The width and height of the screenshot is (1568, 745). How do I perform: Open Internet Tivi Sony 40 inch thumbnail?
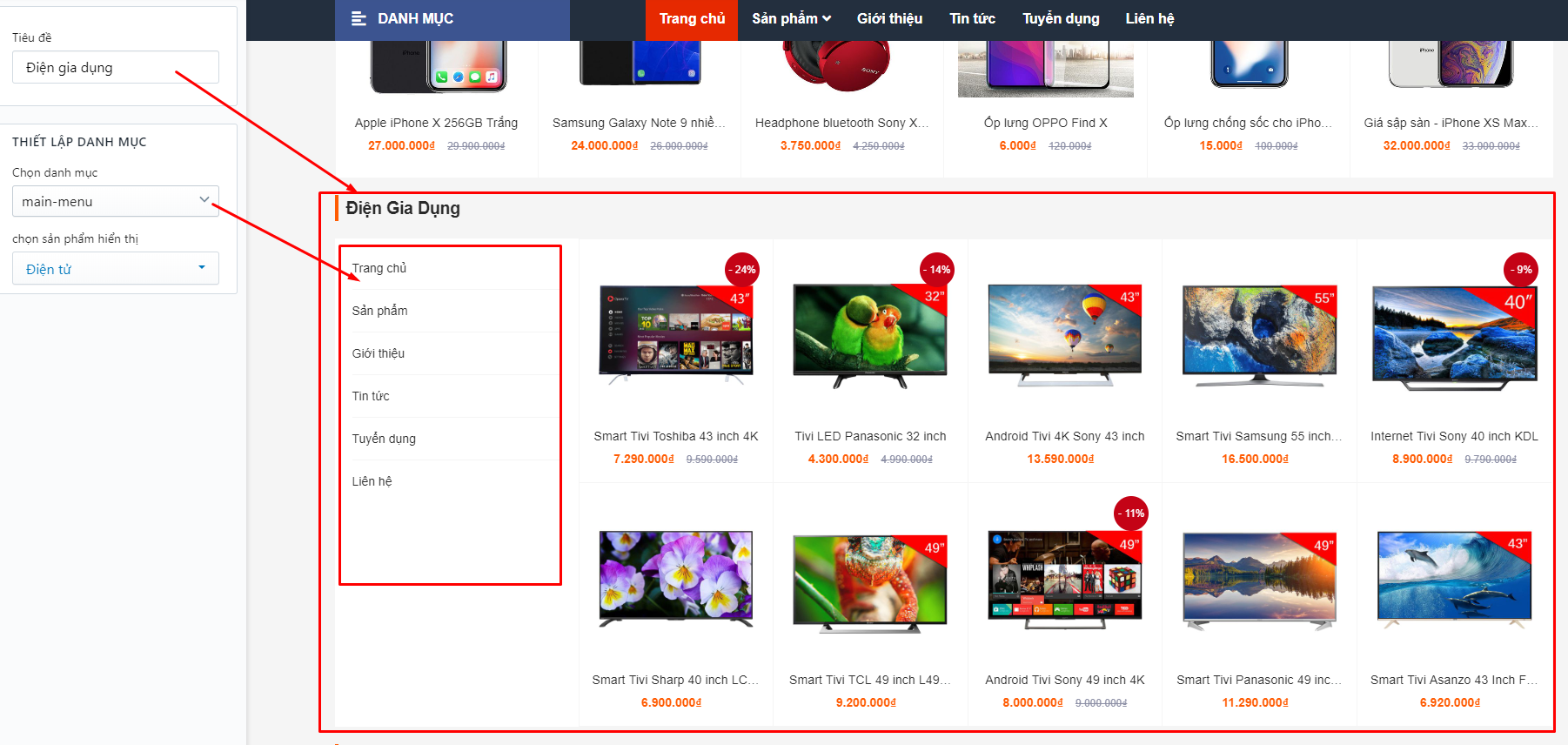[x=1454, y=337]
